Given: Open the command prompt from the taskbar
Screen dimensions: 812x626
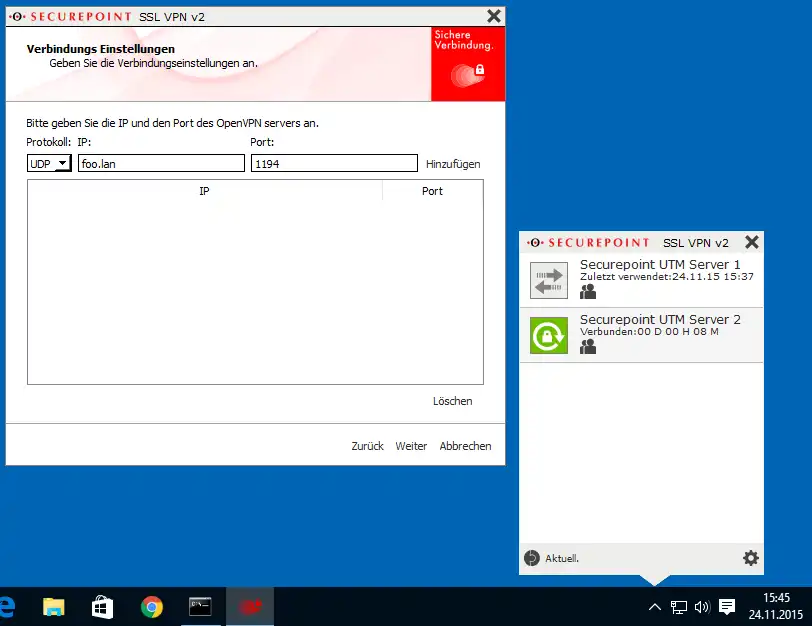Looking at the screenshot, I should [200, 607].
